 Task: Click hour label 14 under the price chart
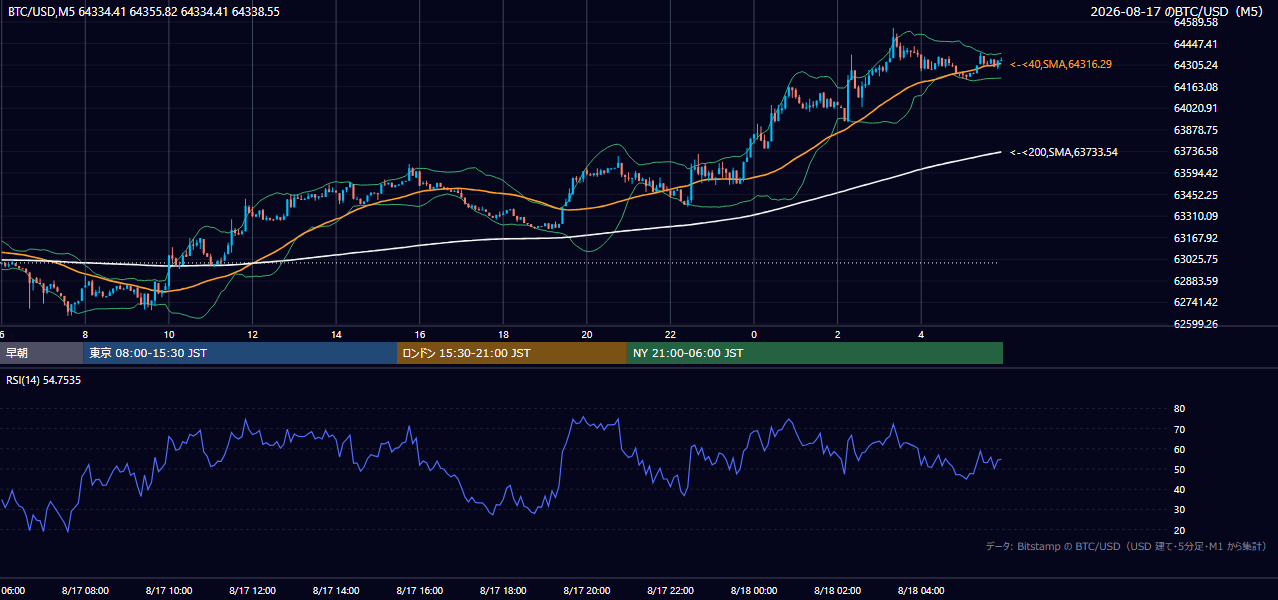point(336,335)
